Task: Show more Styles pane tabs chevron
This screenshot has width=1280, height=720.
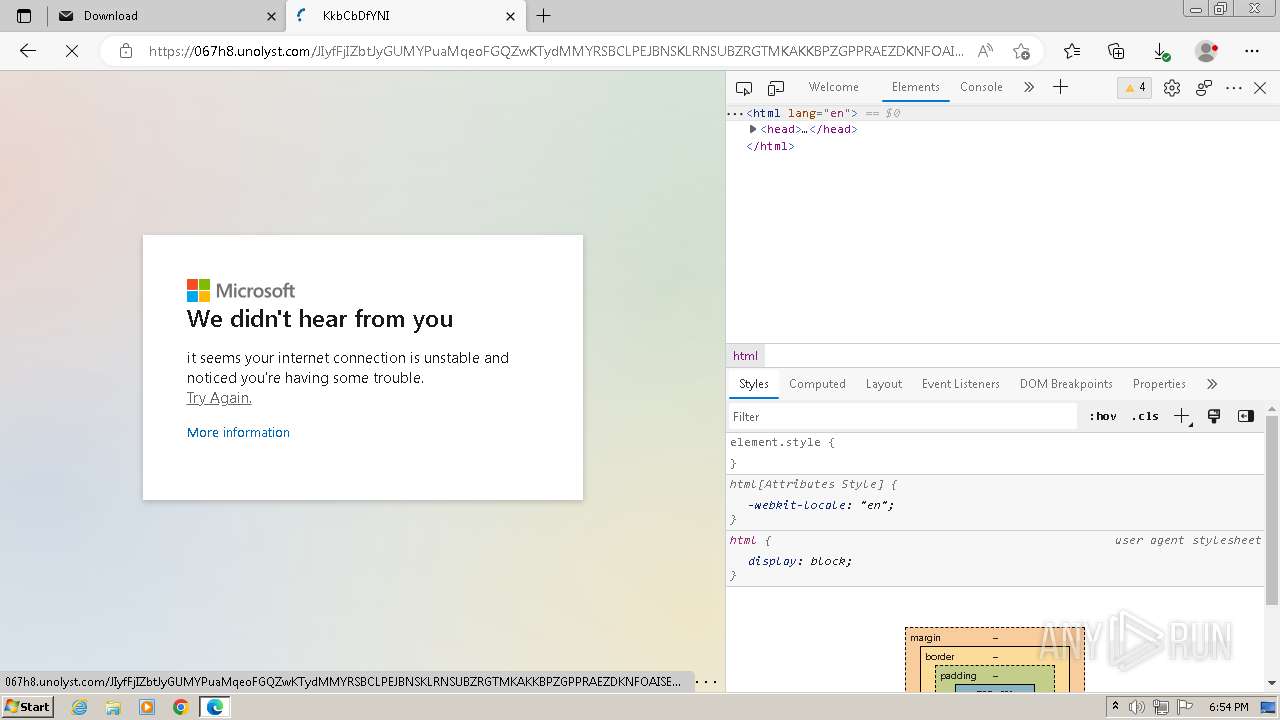Action: (x=1212, y=384)
